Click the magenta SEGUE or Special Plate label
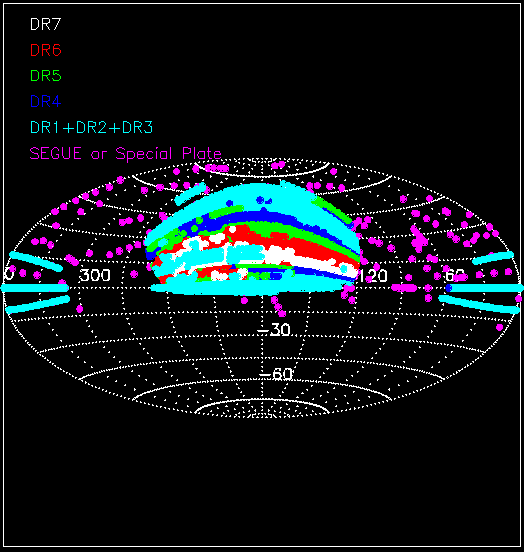 (125, 153)
